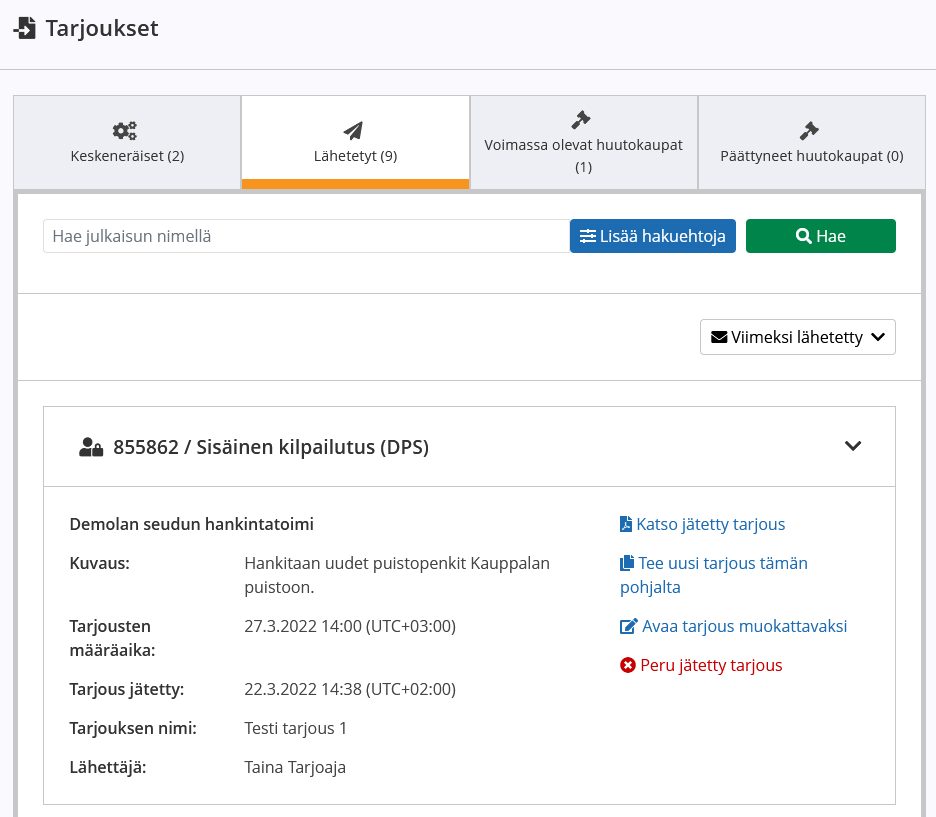Switch to the Keskeneräiset (2) tab

point(127,142)
